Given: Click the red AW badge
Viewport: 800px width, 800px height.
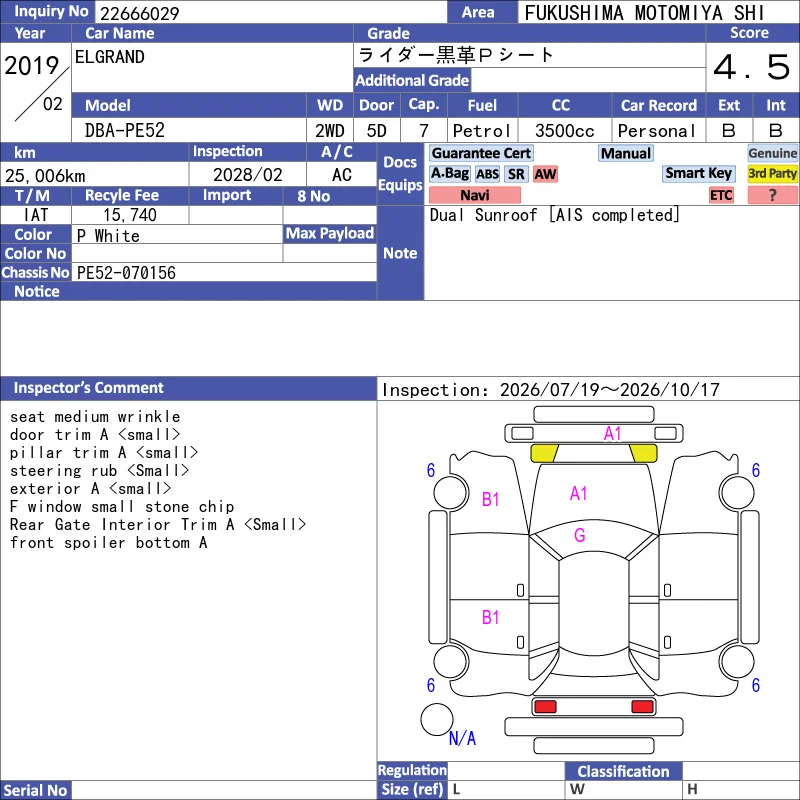Looking at the screenshot, I should (545, 174).
